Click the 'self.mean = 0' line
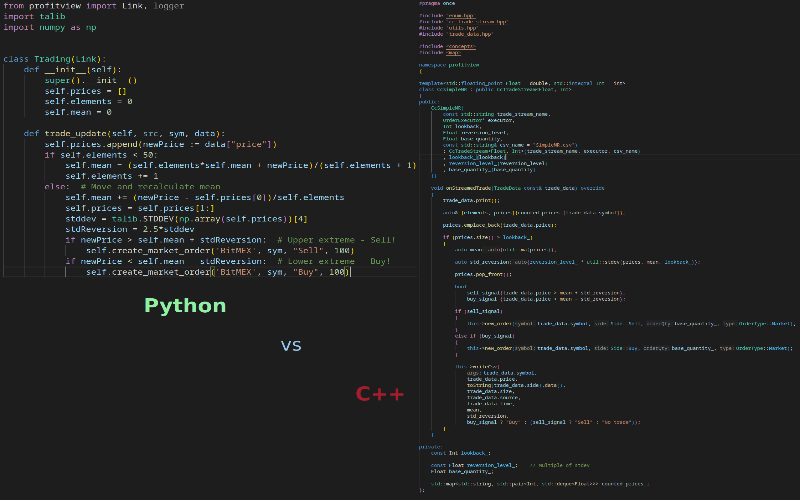The height and width of the screenshot is (500, 800). 78,112
